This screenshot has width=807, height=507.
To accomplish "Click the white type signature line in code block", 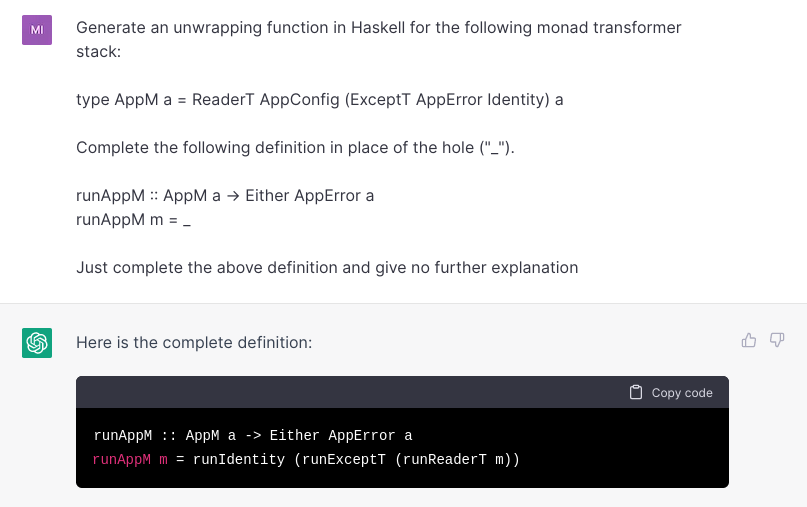I will point(252,436).
